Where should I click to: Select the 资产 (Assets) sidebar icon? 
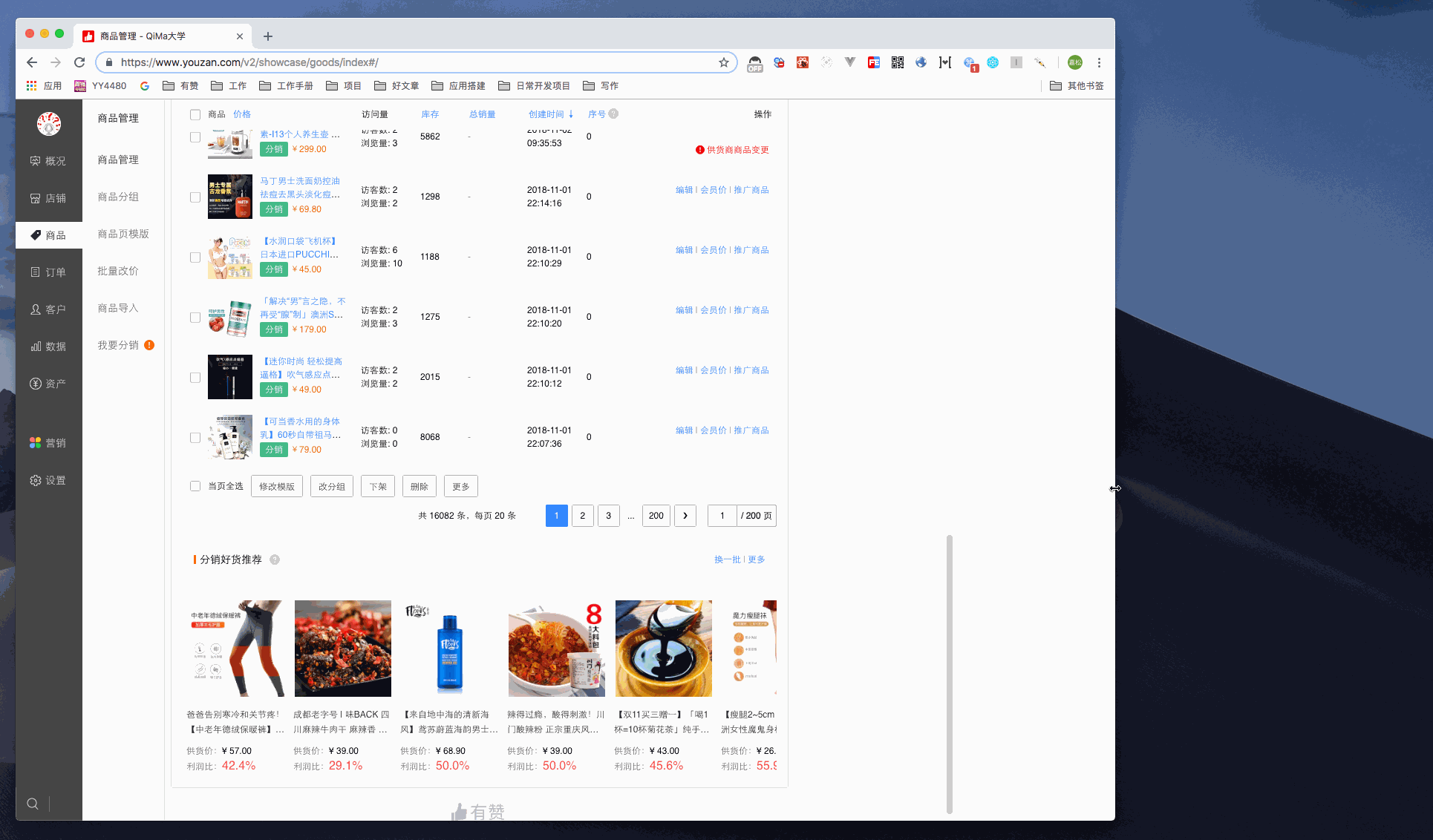tap(48, 383)
